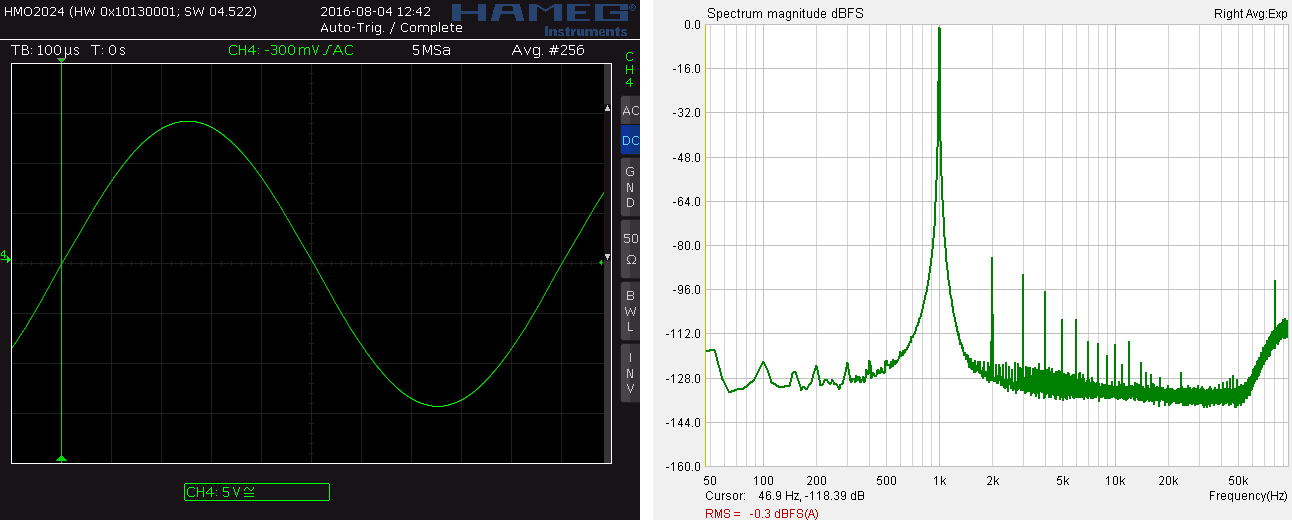Click the CH4: 5 V channel indicator box
1292x520 pixels.
point(256,492)
